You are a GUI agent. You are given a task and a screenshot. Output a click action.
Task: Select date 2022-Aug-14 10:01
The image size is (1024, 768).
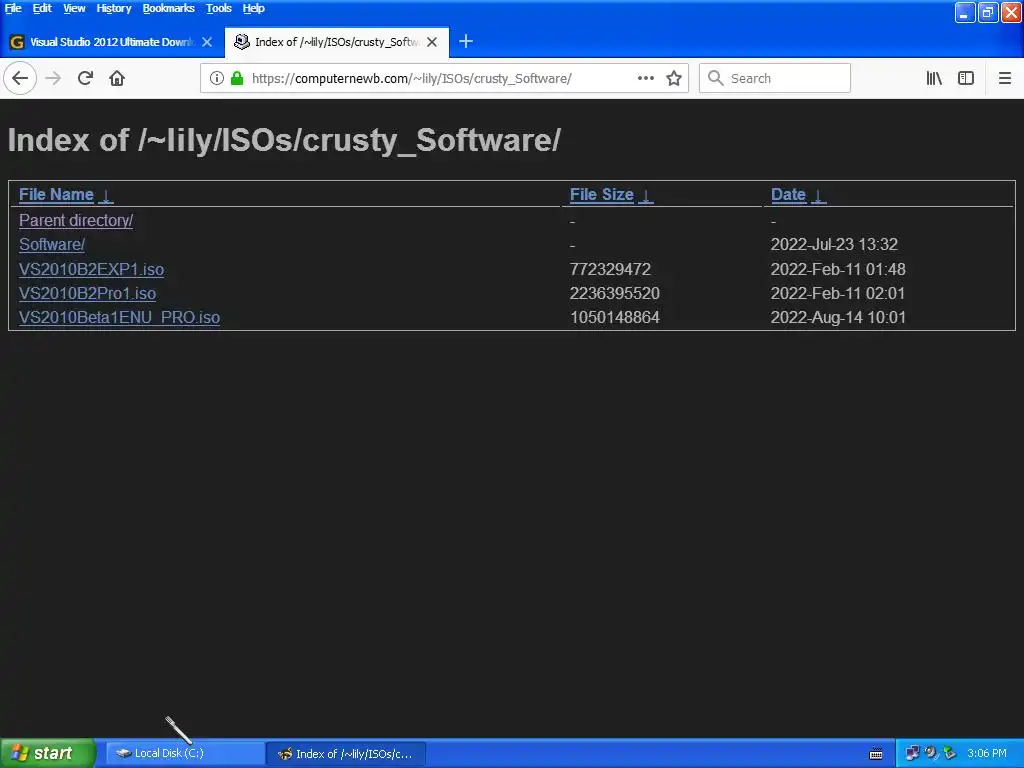pyautogui.click(x=838, y=317)
